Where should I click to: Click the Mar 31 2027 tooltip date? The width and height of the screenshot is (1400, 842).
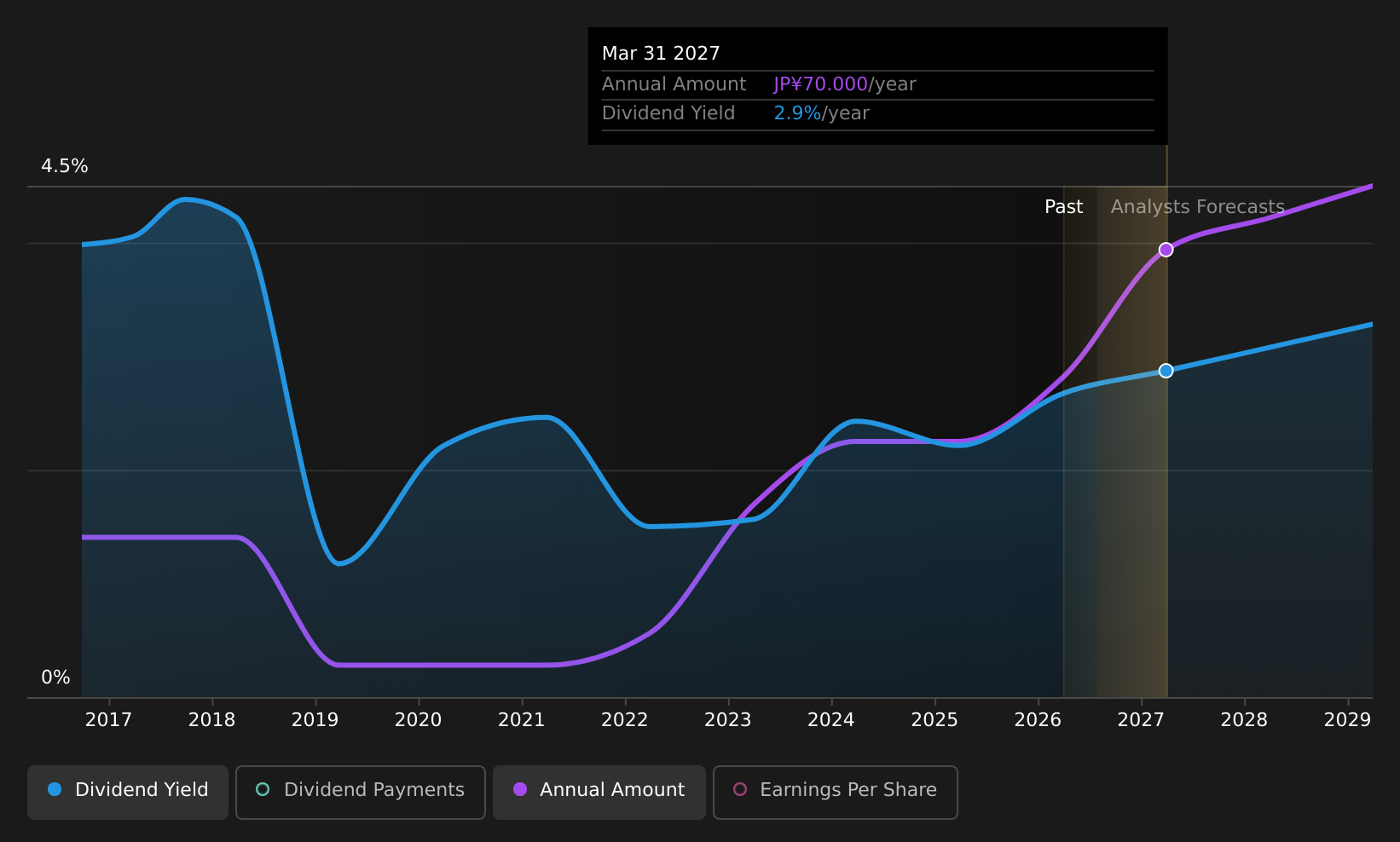point(661,54)
